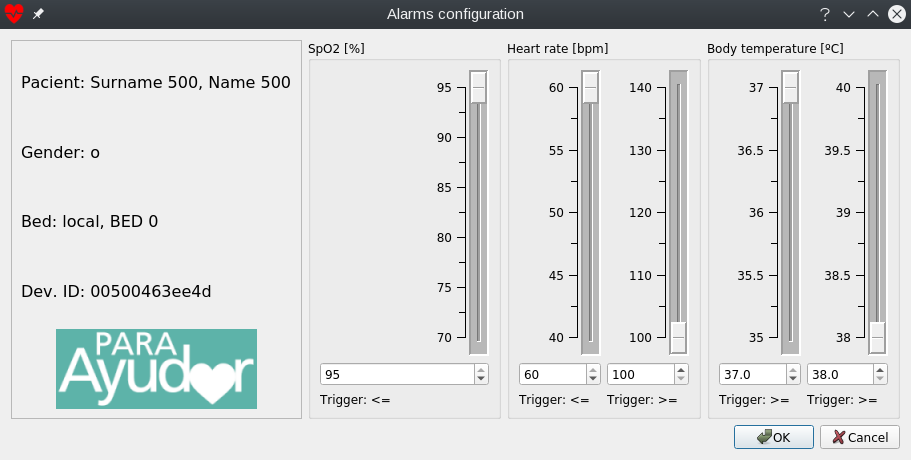Image resolution: width=911 pixels, height=460 pixels.
Task: Click the Dev. ID: 00500463ee4d text
Action: coord(116,291)
